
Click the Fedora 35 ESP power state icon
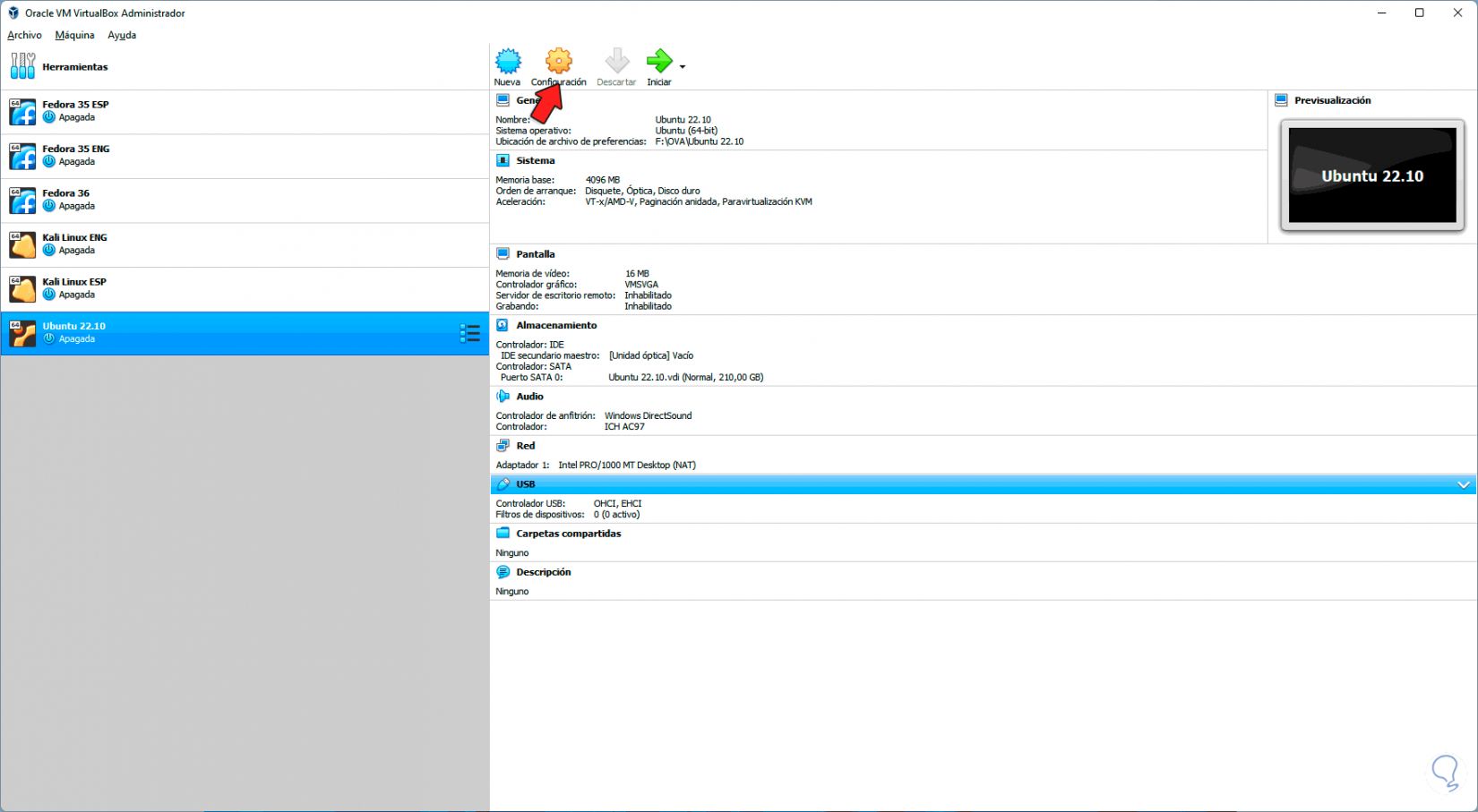pyautogui.click(x=49, y=117)
